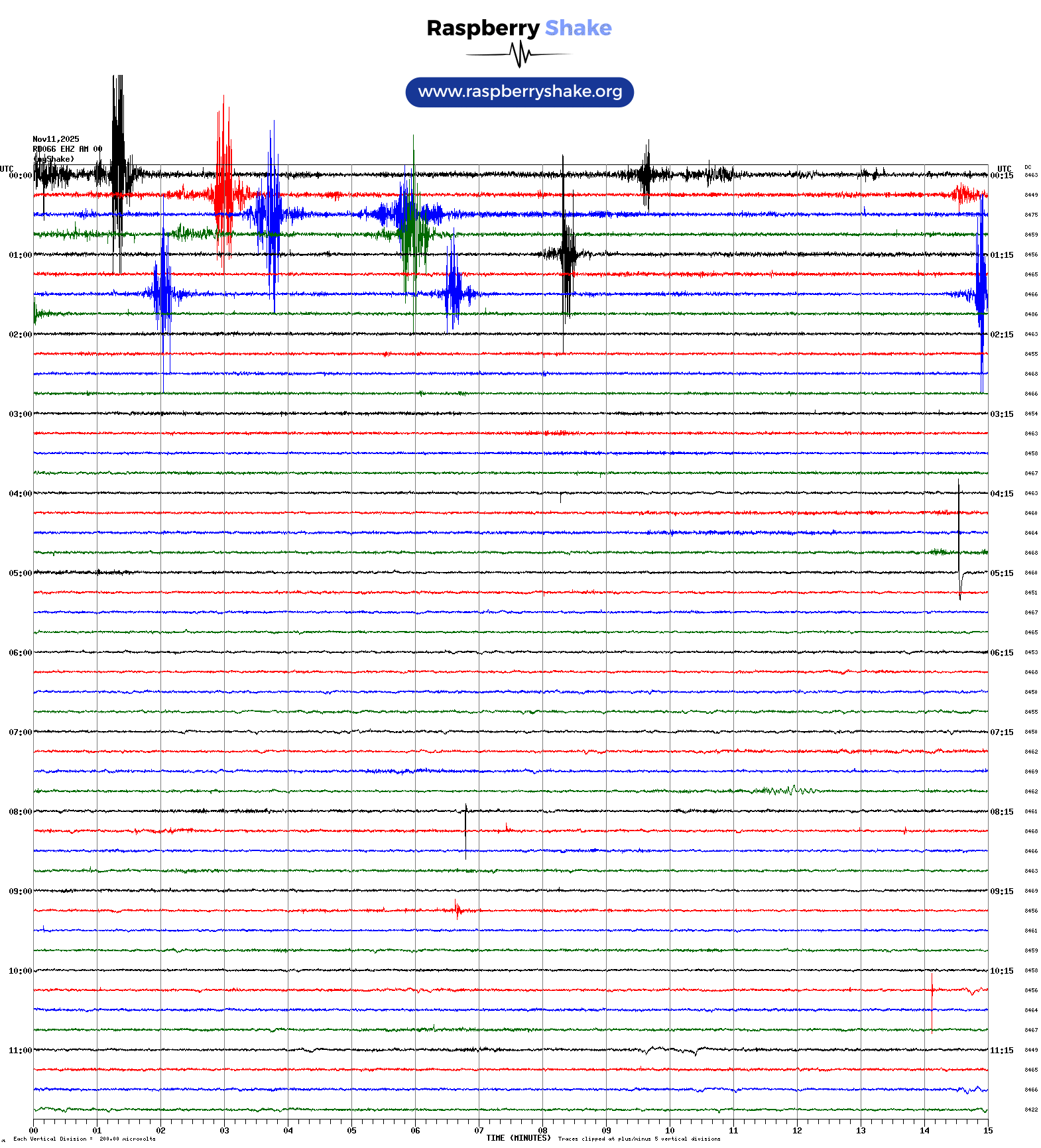Click the left 03:00 UTC row label
1041x1148 pixels.
pos(20,414)
